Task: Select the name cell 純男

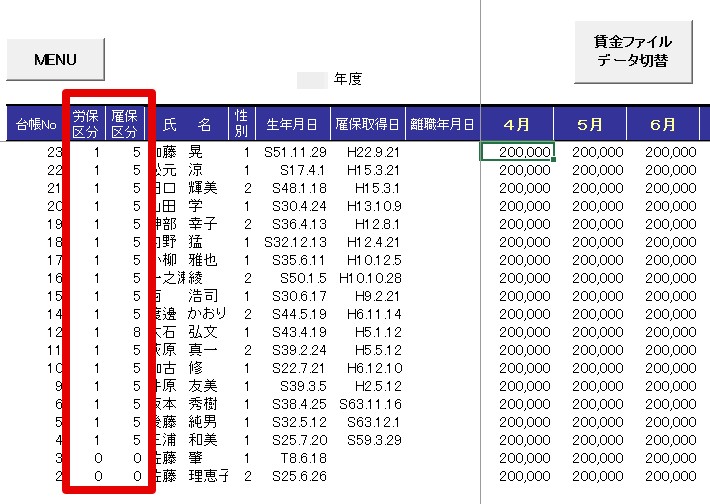Action: (x=203, y=422)
